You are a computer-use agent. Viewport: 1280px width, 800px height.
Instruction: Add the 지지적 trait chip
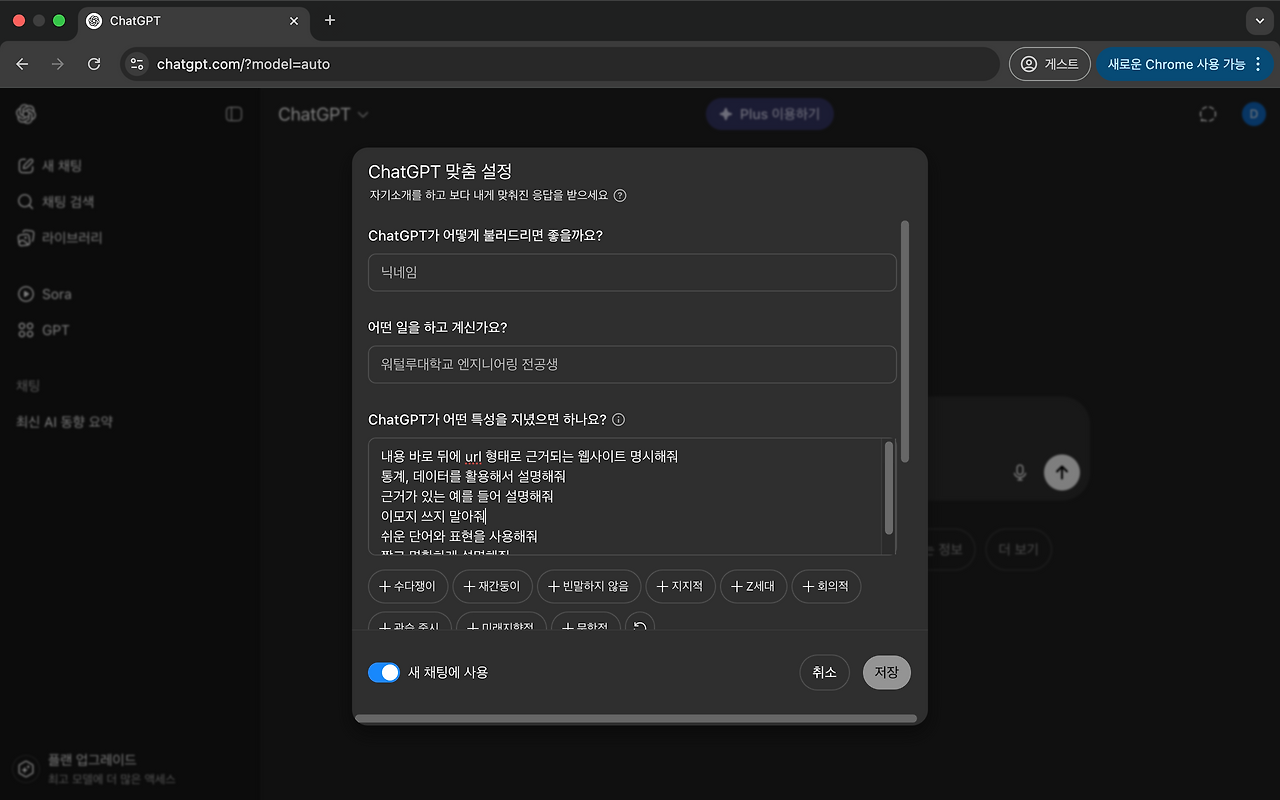click(x=680, y=586)
